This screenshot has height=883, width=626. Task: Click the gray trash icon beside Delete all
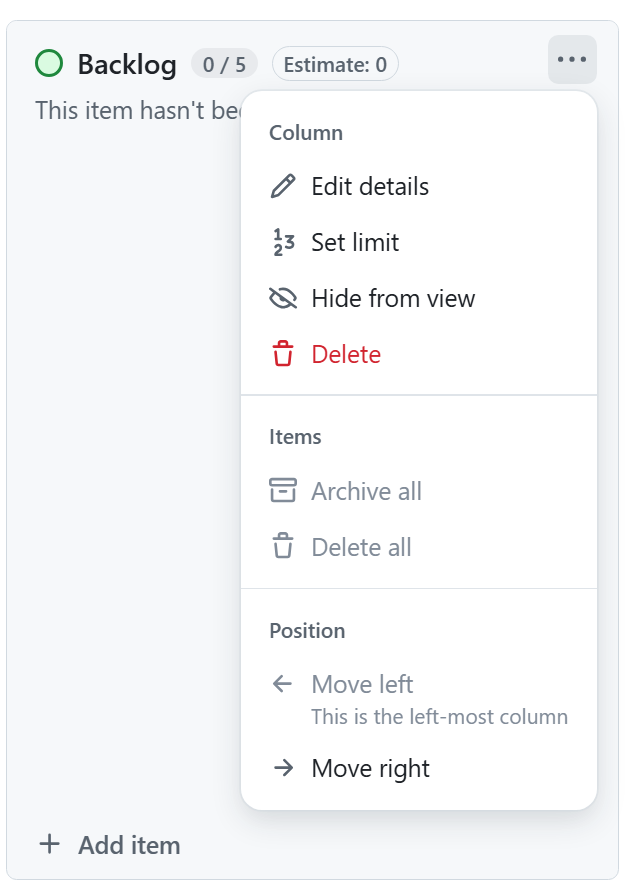(283, 547)
